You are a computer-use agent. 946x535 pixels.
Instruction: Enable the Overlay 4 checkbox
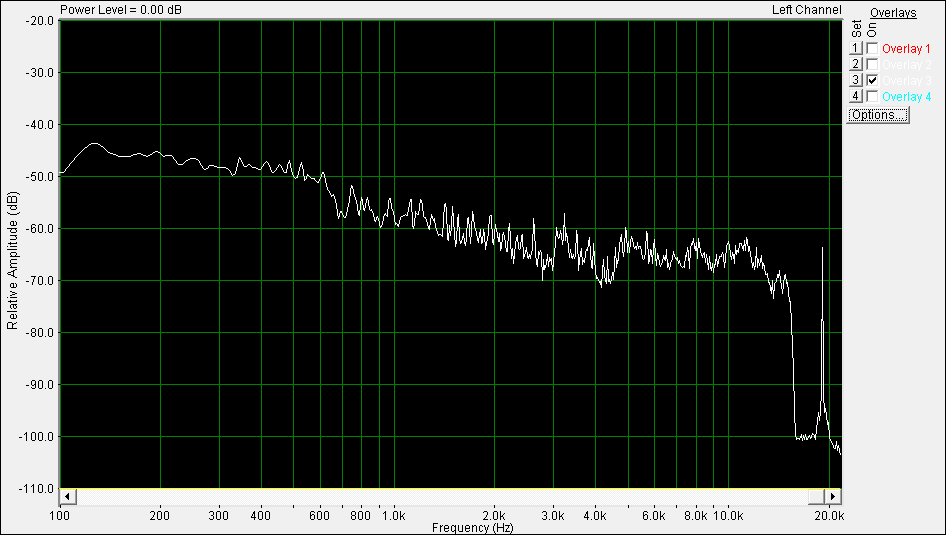pos(872,95)
